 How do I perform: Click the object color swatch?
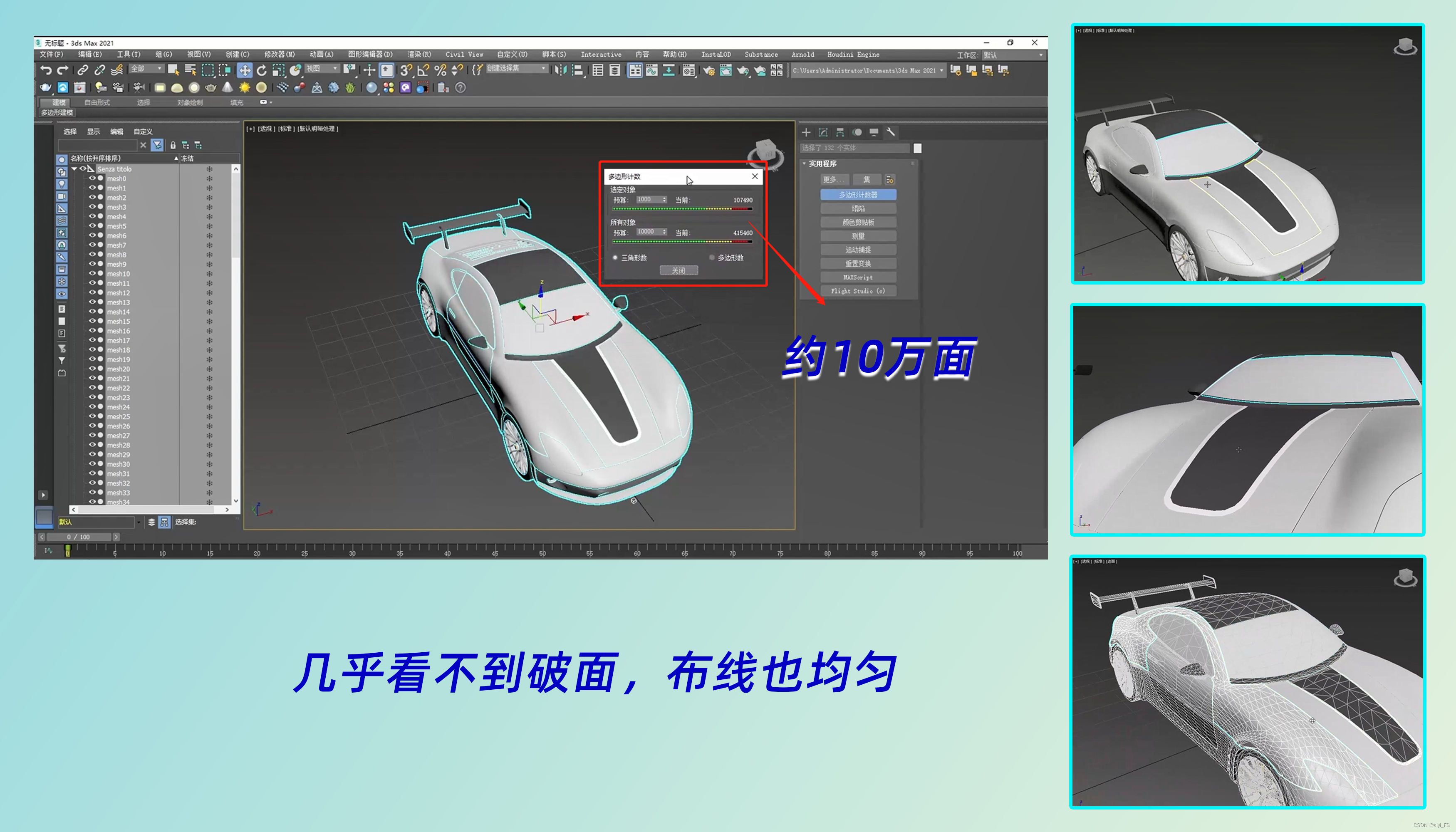[917, 148]
